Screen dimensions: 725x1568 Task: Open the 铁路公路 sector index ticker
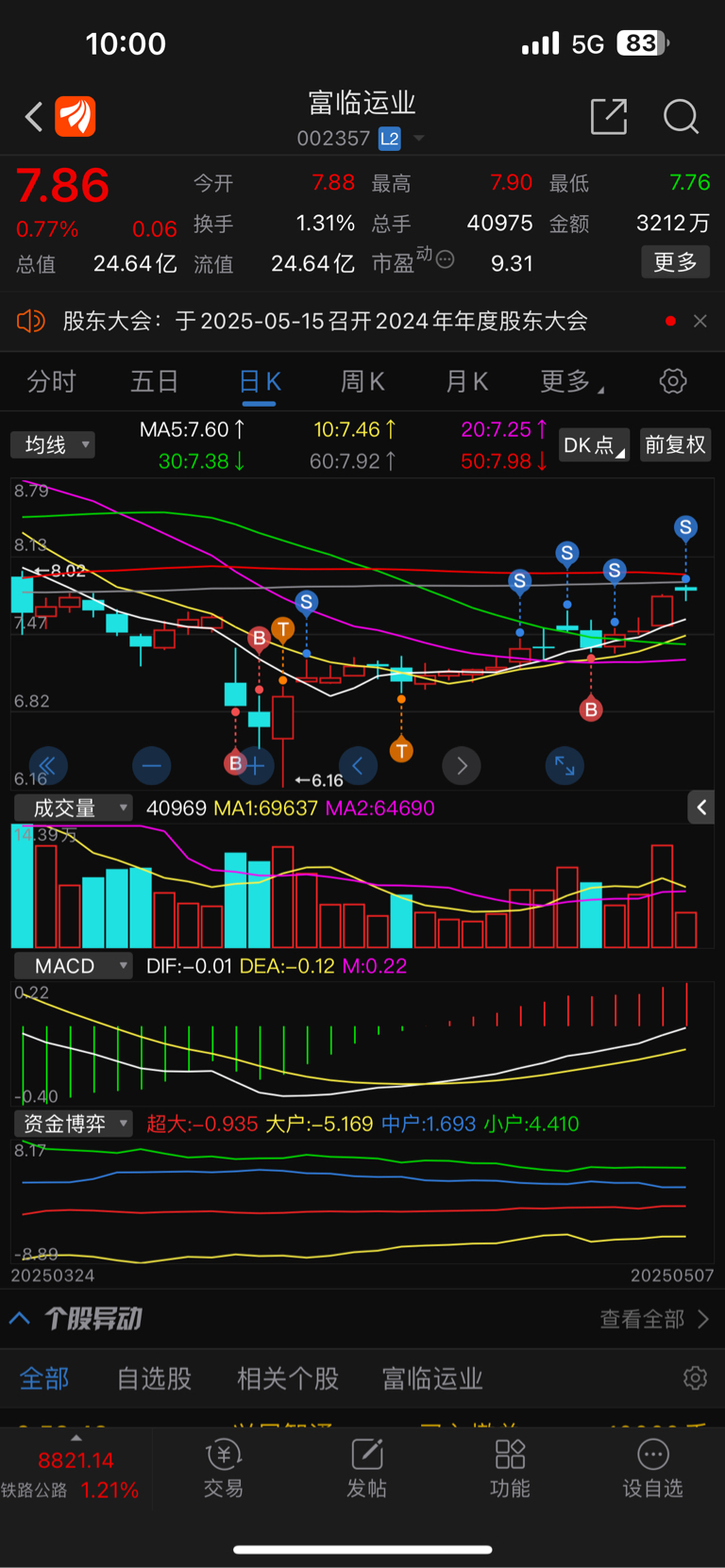pos(75,1474)
